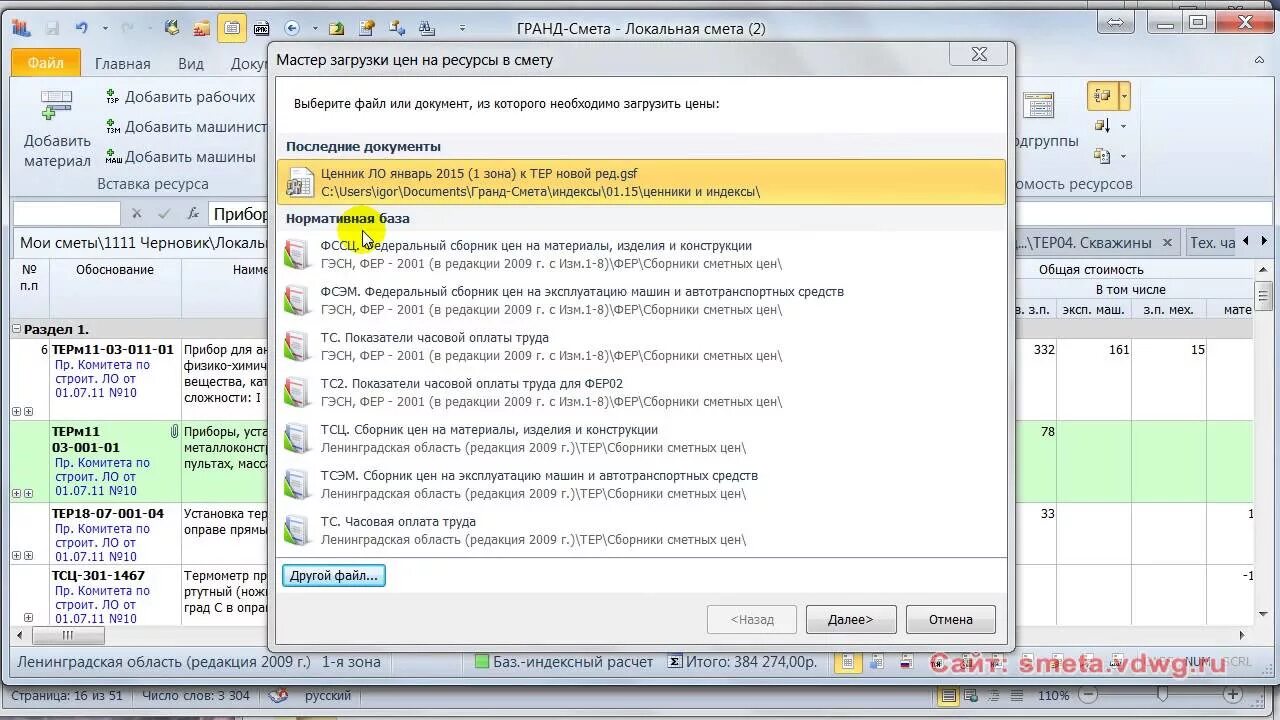Open the dropdown next to Back arrow
This screenshot has width=1280, height=720.
pos(314,28)
